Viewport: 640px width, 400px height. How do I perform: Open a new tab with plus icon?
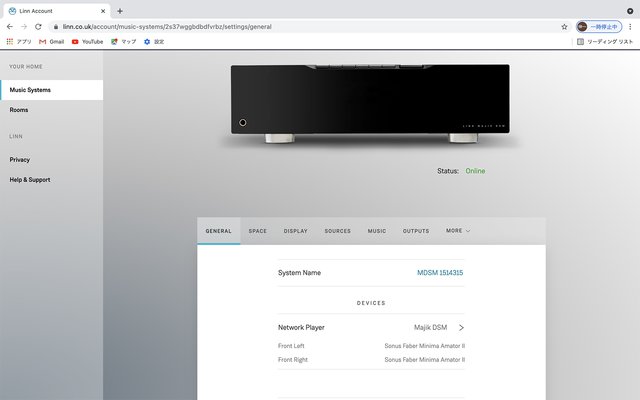pyautogui.click(x=120, y=11)
